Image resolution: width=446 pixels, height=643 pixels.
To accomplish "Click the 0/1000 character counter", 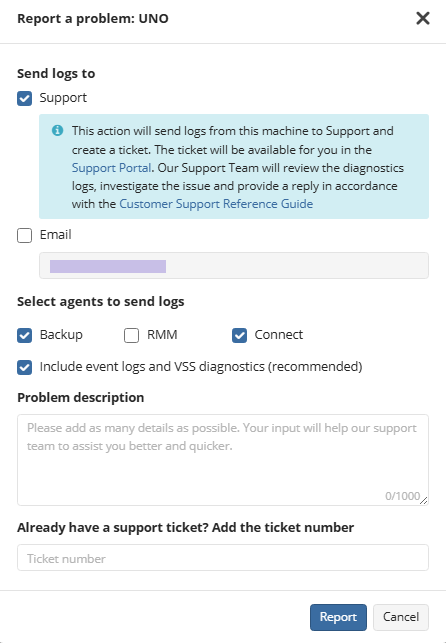I will [403, 496].
